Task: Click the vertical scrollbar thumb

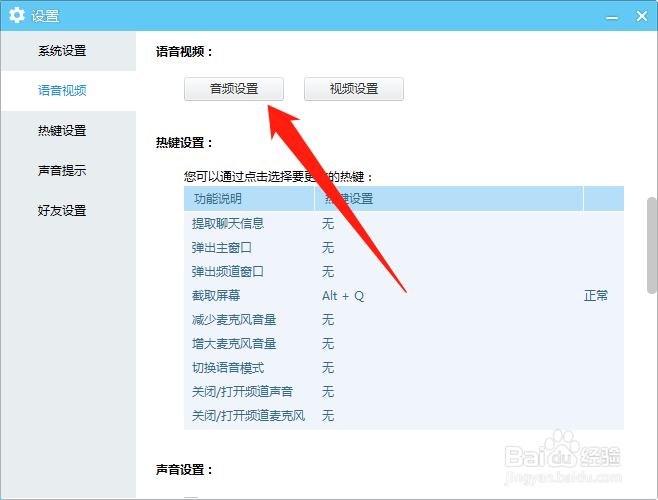Action: tap(652, 245)
